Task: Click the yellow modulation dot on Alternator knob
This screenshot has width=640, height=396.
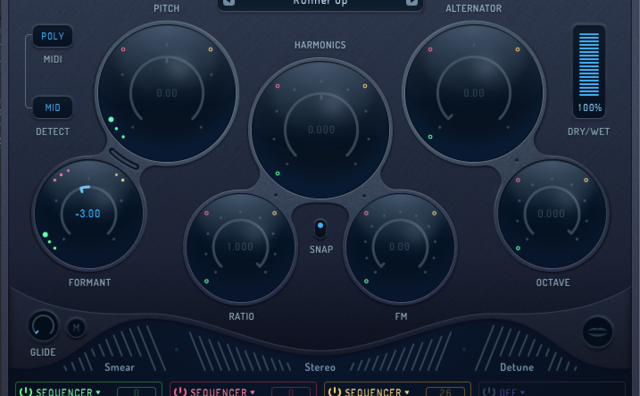Action: click(518, 49)
